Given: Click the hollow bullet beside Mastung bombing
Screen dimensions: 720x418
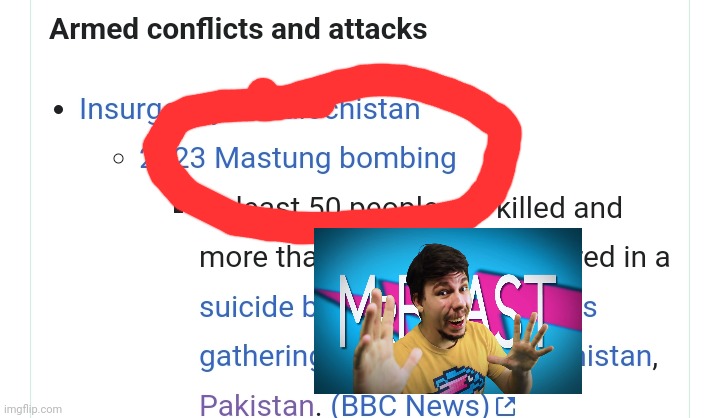Looking at the screenshot, I should 118,158.
